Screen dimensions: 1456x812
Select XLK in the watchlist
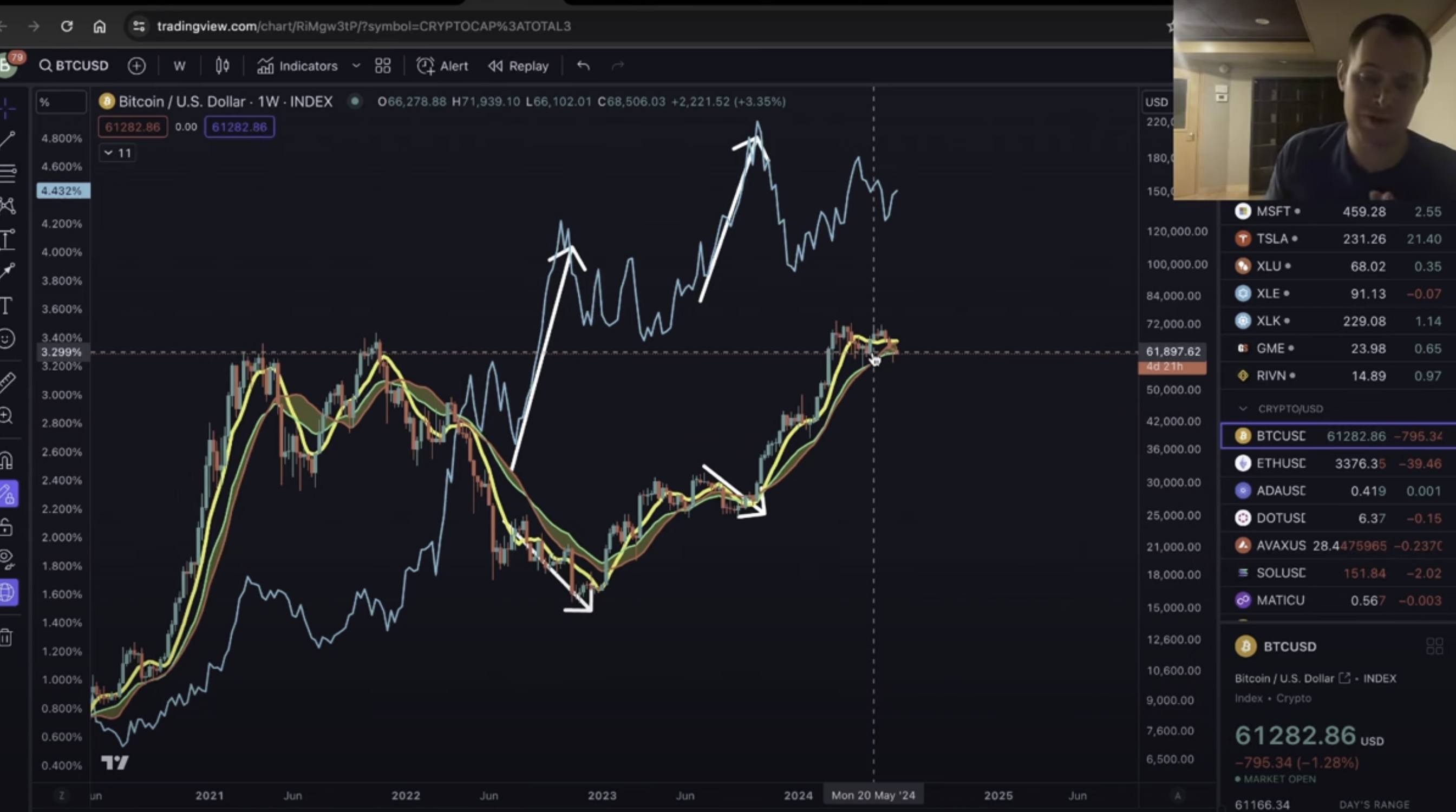(1338, 321)
